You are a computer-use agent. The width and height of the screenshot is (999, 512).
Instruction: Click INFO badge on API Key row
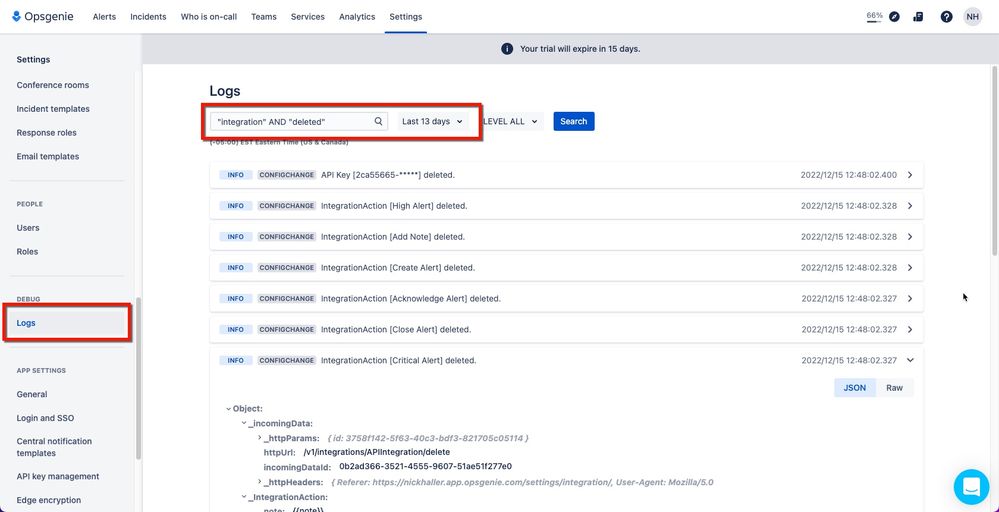click(x=236, y=174)
